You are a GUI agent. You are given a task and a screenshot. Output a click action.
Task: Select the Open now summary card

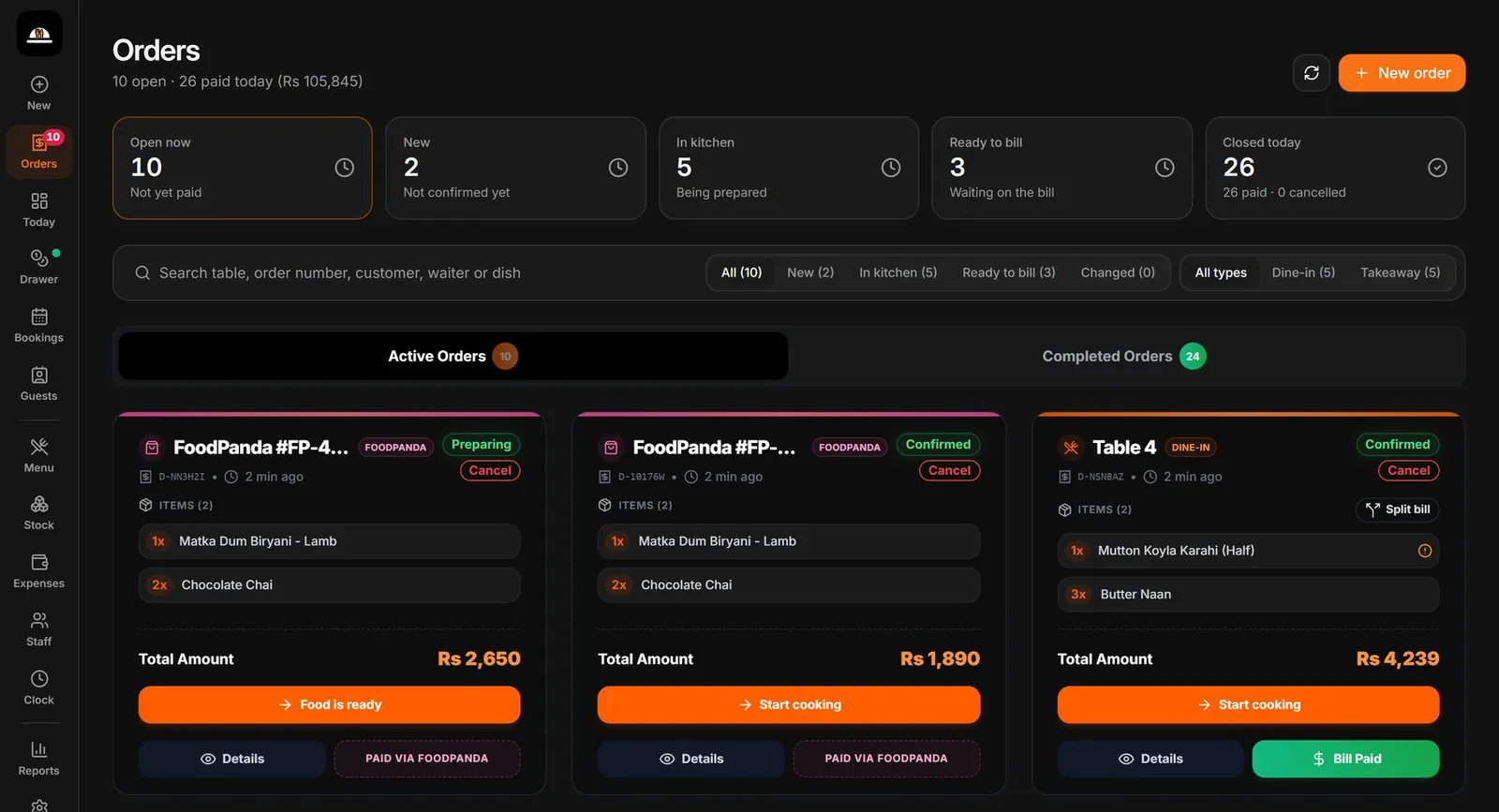click(243, 168)
